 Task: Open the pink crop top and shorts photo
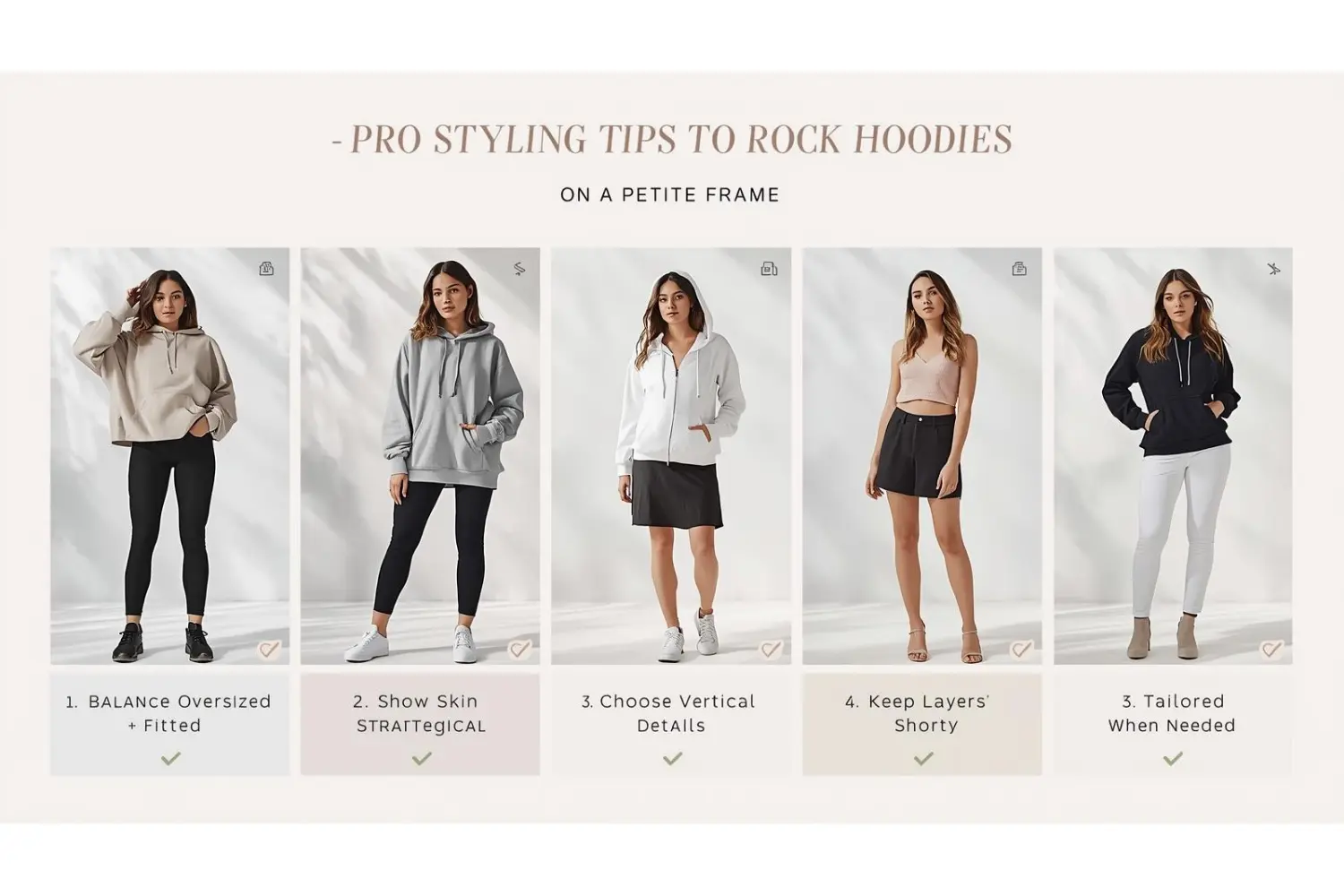pos(922,456)
